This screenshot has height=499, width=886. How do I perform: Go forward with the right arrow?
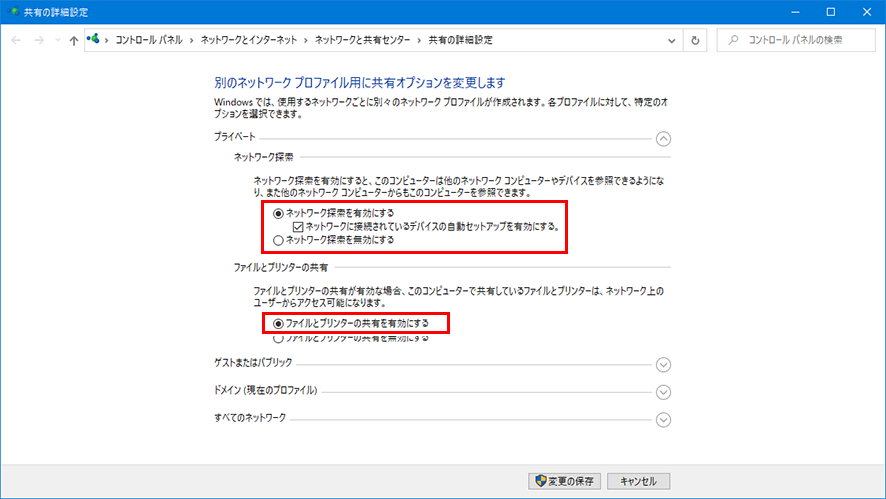pyautogui.click(x=39, y=40)
